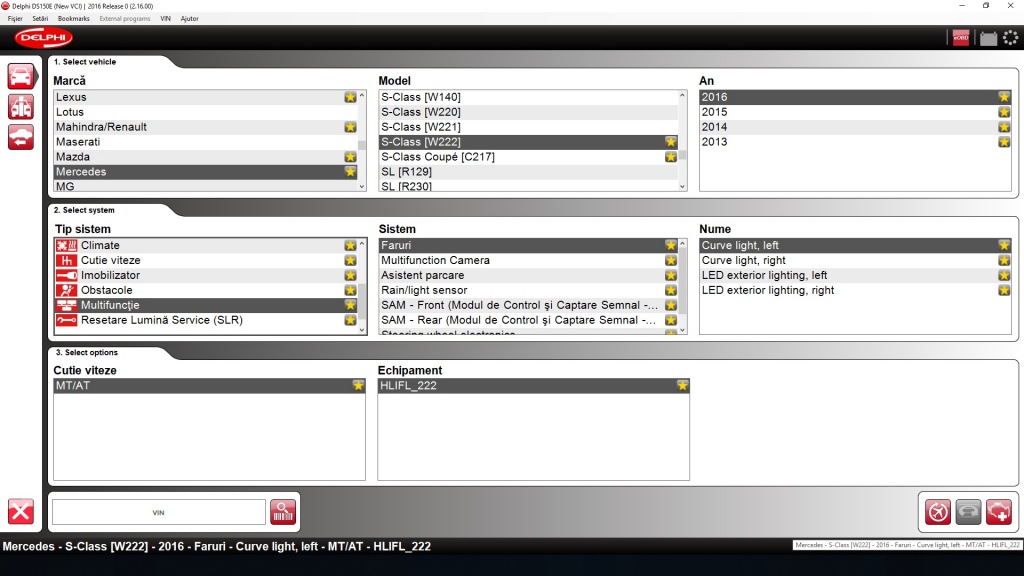The image size is (1024, 576).
Task: Click the Imobilizator key icon
Action: pos(66,276)
